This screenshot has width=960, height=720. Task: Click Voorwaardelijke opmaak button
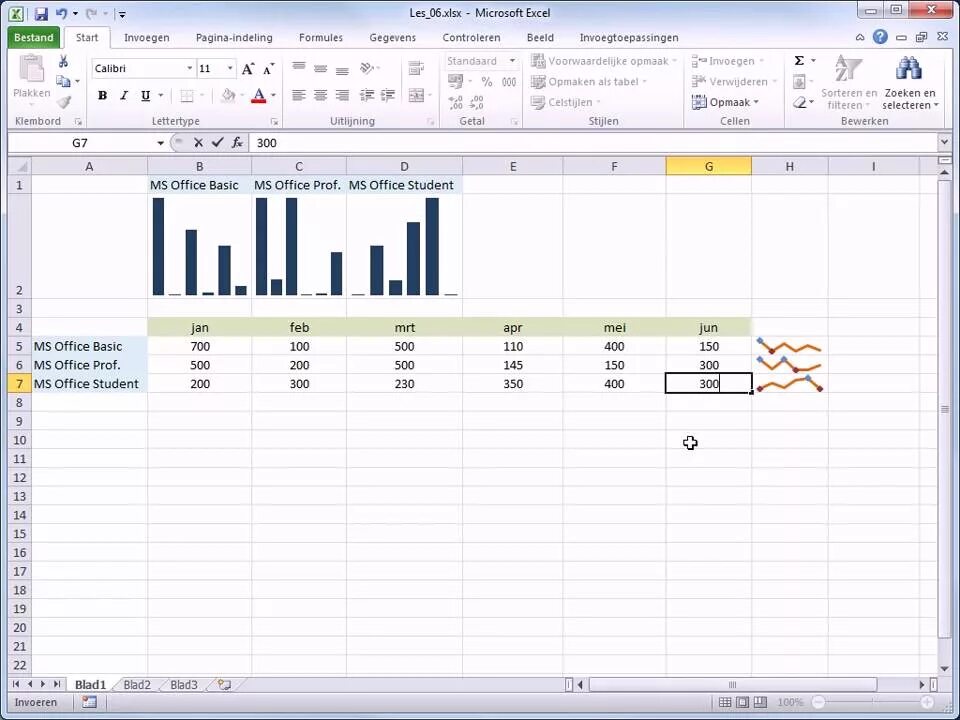604,61
